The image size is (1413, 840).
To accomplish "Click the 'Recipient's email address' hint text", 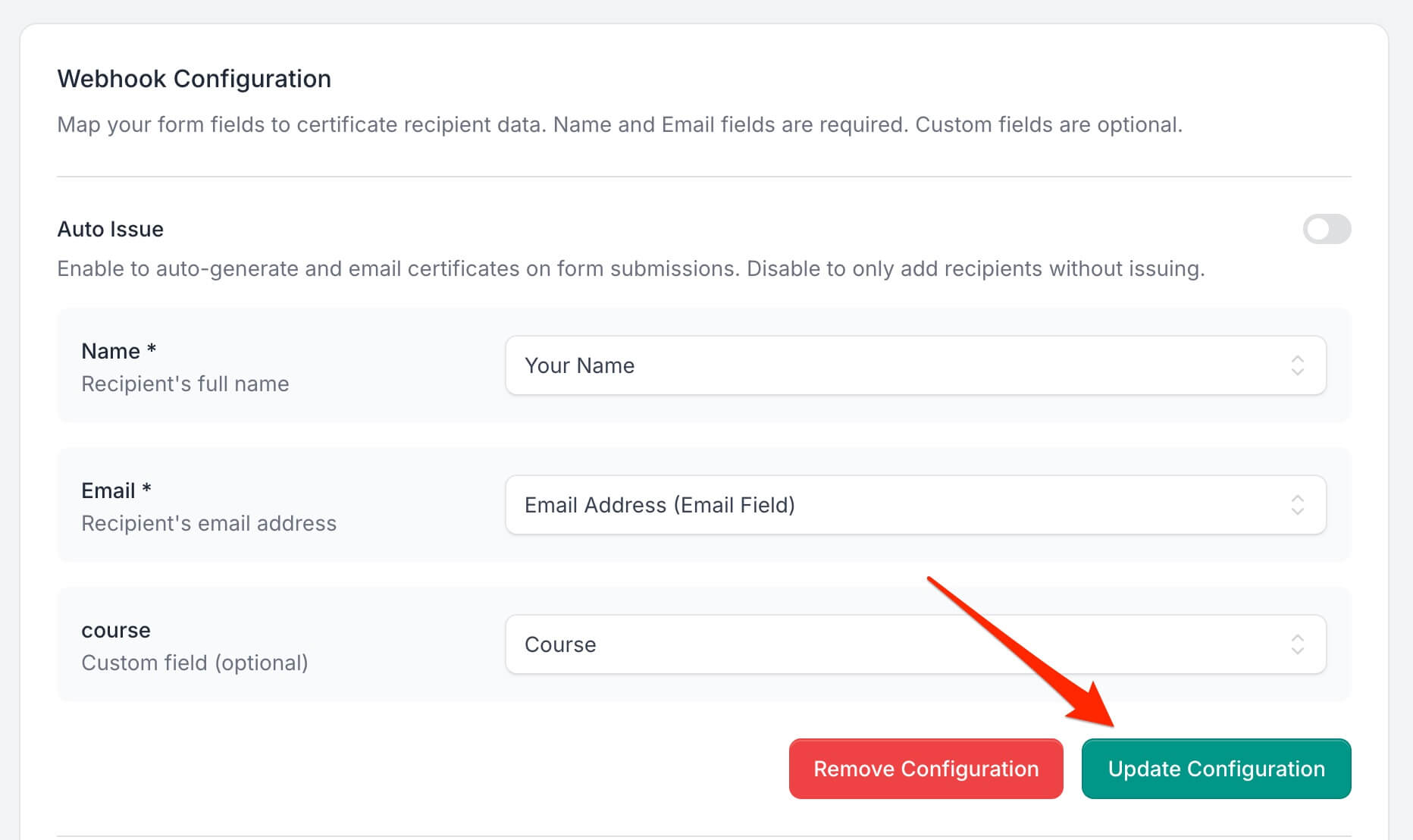I will point(208,523).
